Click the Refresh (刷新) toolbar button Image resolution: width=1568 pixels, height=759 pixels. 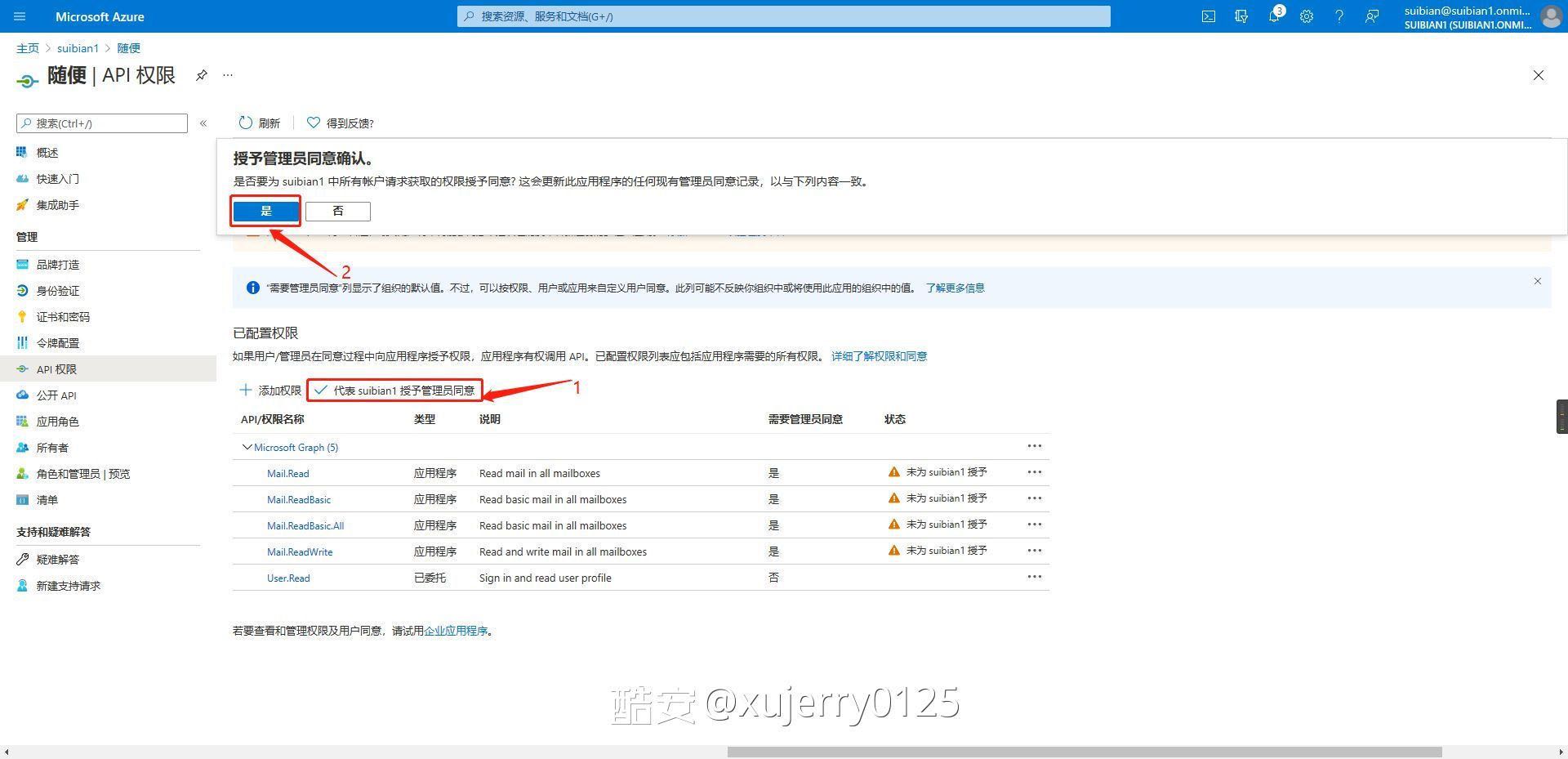click(x=259, y=123)
